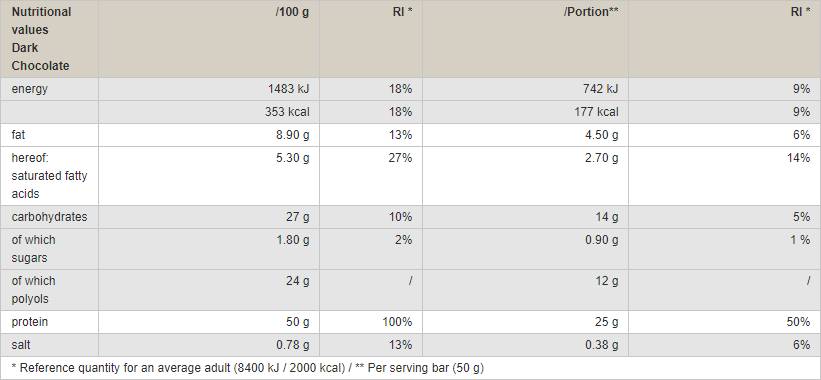821x380 pixels.
Task: Click the 100% protein RI value
Action: (397, 322)
